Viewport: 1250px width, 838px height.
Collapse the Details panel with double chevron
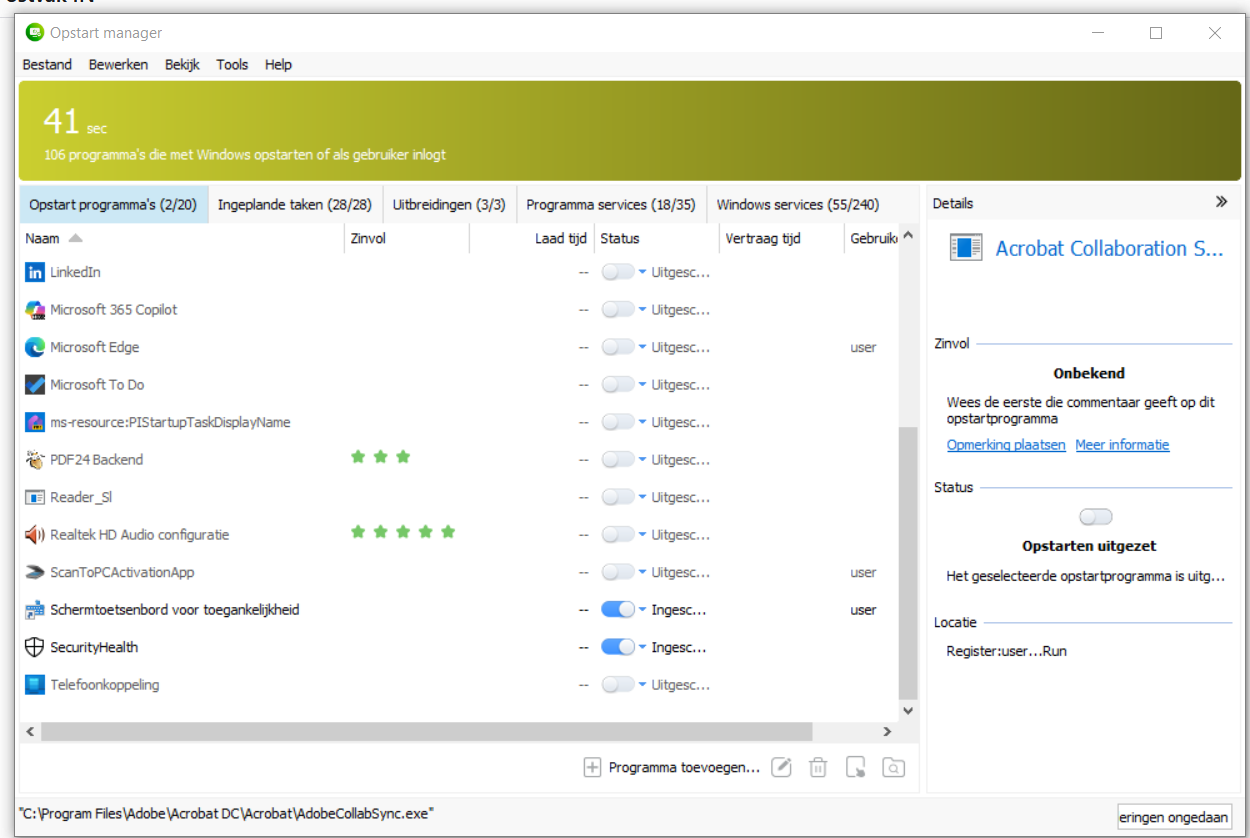click(1221, 202)
